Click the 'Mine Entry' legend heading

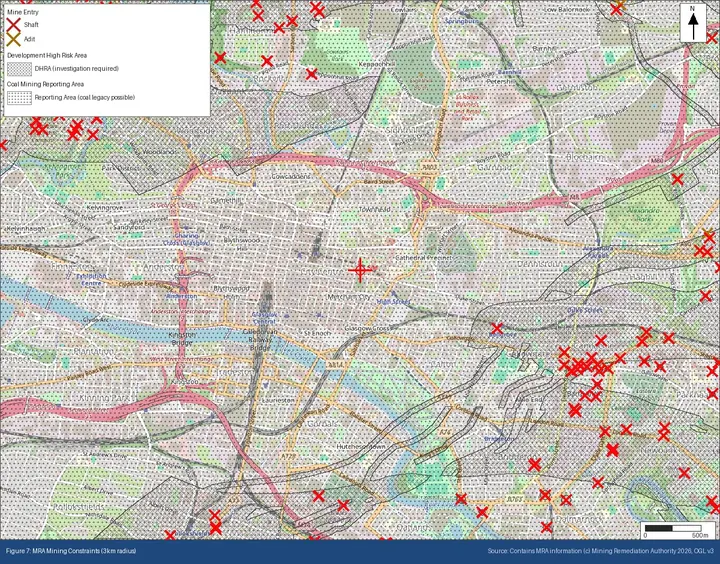pyautogui.click(x=20, y=12)
